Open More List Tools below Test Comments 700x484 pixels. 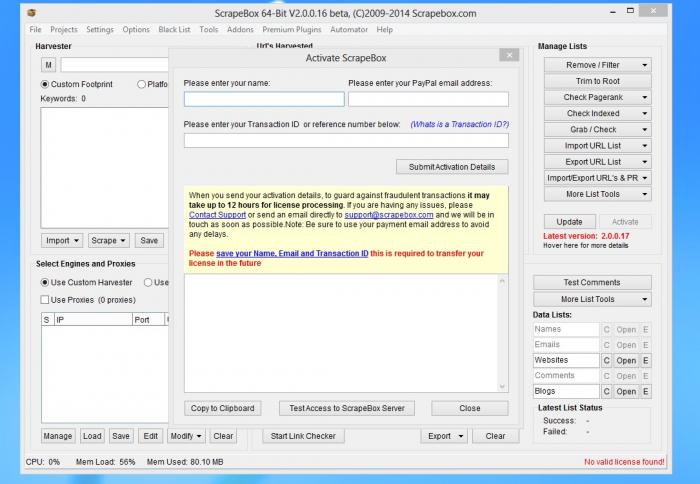pyautogui.click(x=592, y=299)
